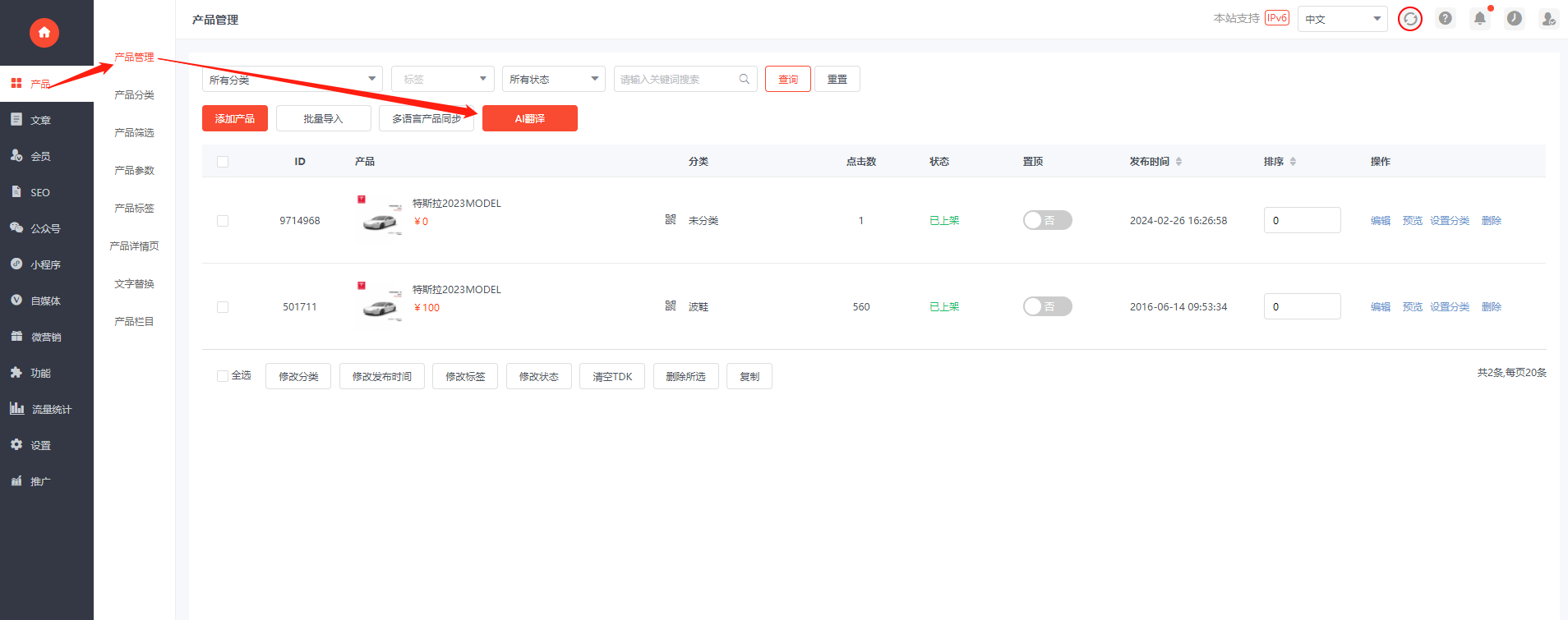The image size is (1568, 620).
Task: Expand the 所有分类 category dropdown
Action: (293, 79)
